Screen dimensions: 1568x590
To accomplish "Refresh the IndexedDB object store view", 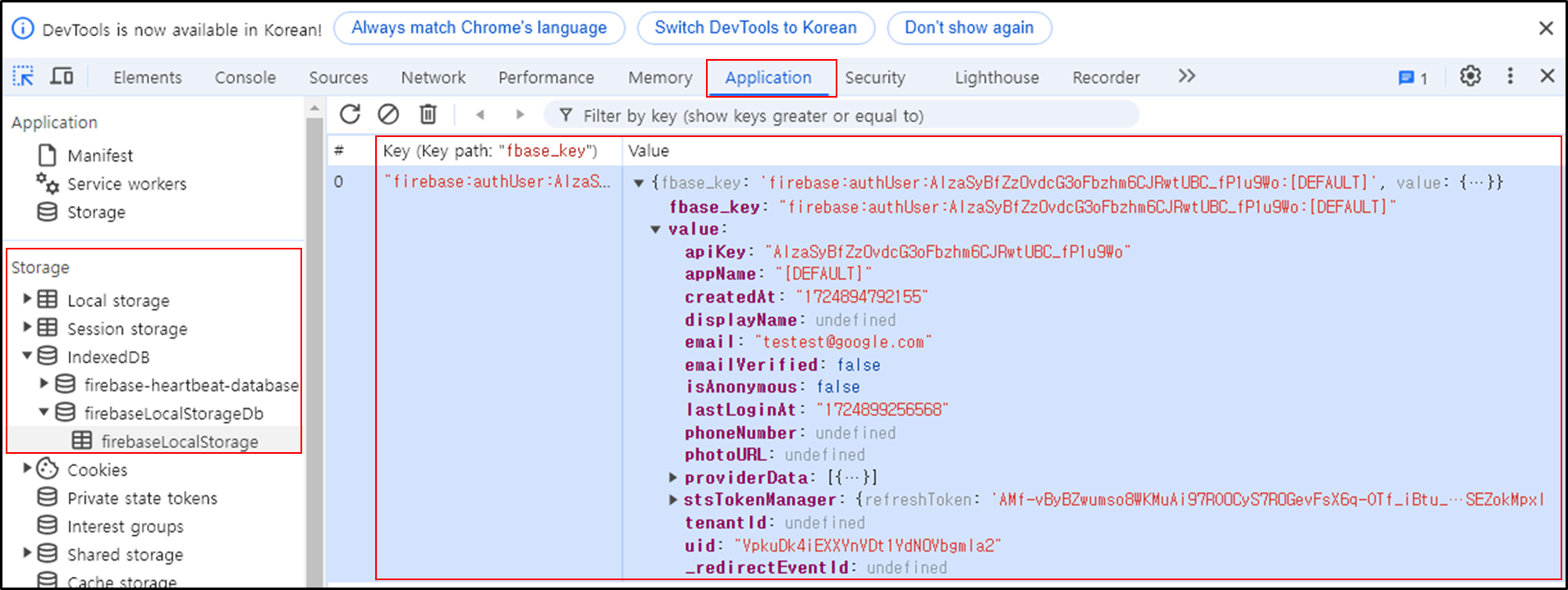I will coord(351,114).
